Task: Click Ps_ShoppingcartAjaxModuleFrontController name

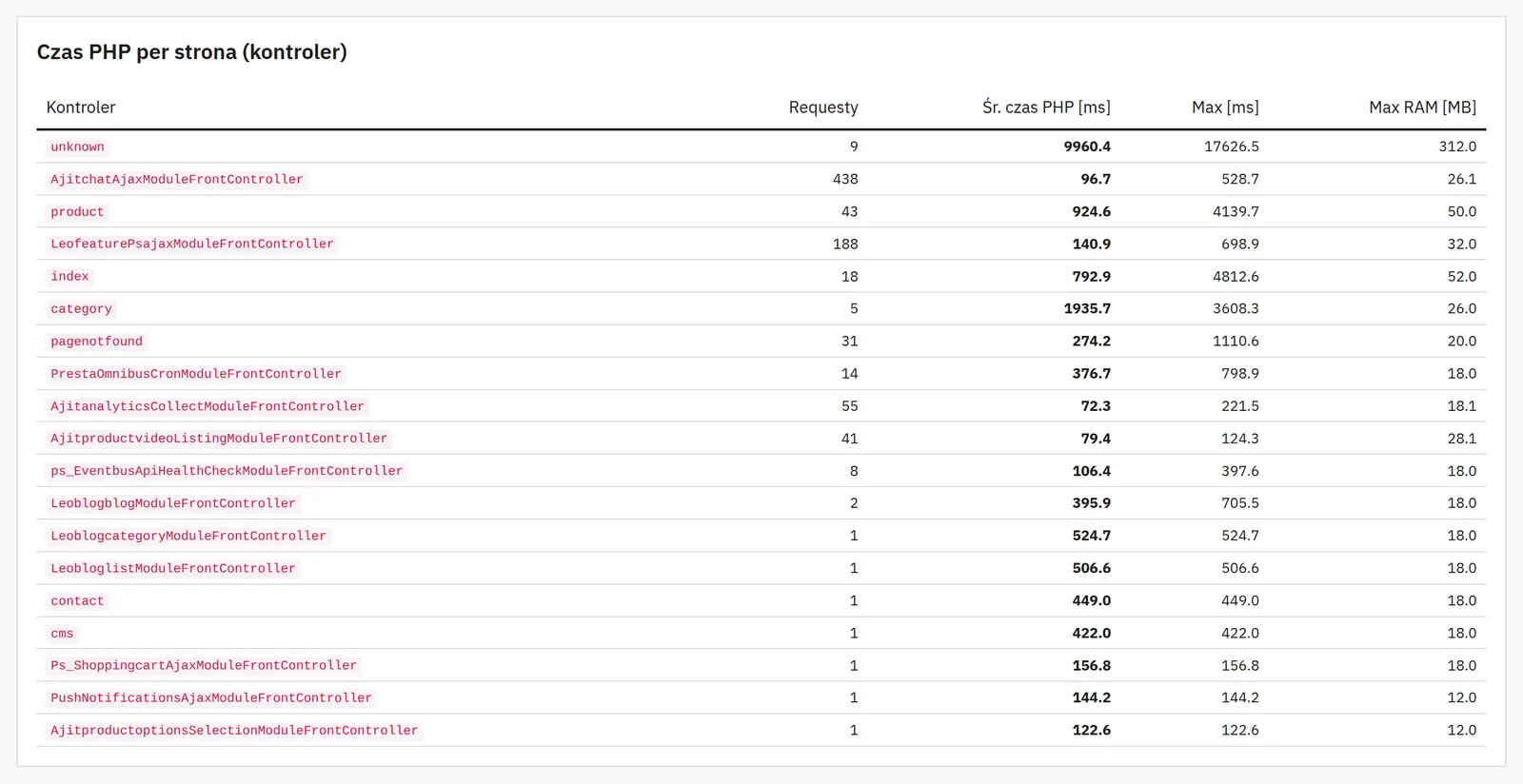Action: pos(204,665)
